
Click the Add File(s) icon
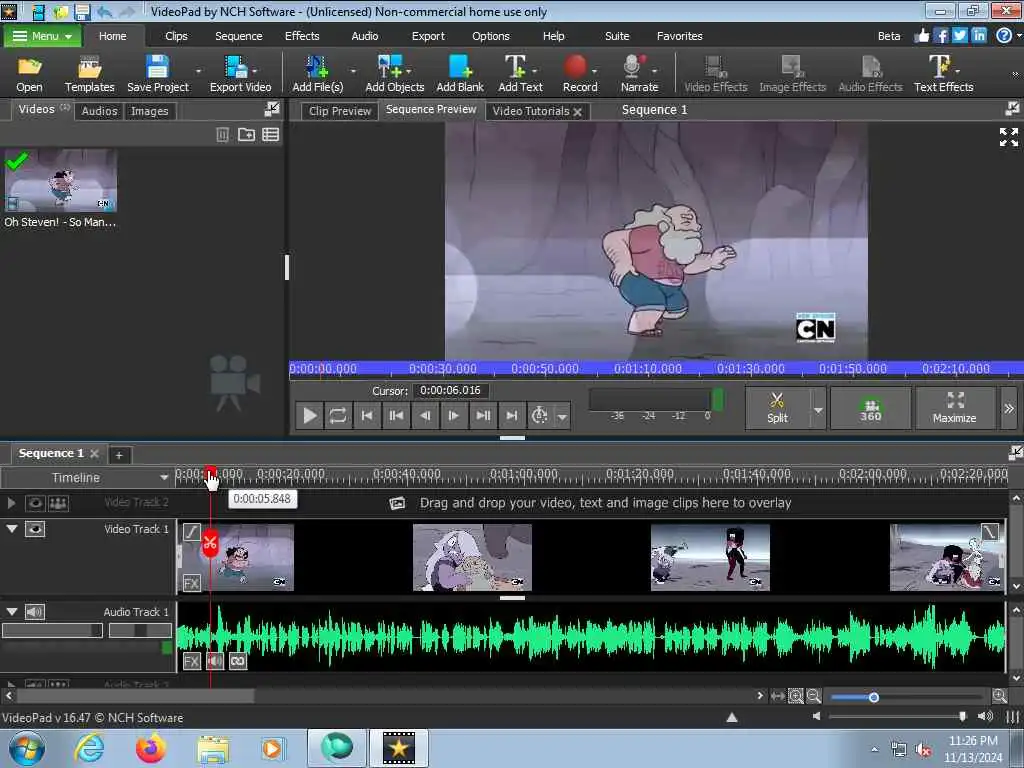click(x=317, y=67)
